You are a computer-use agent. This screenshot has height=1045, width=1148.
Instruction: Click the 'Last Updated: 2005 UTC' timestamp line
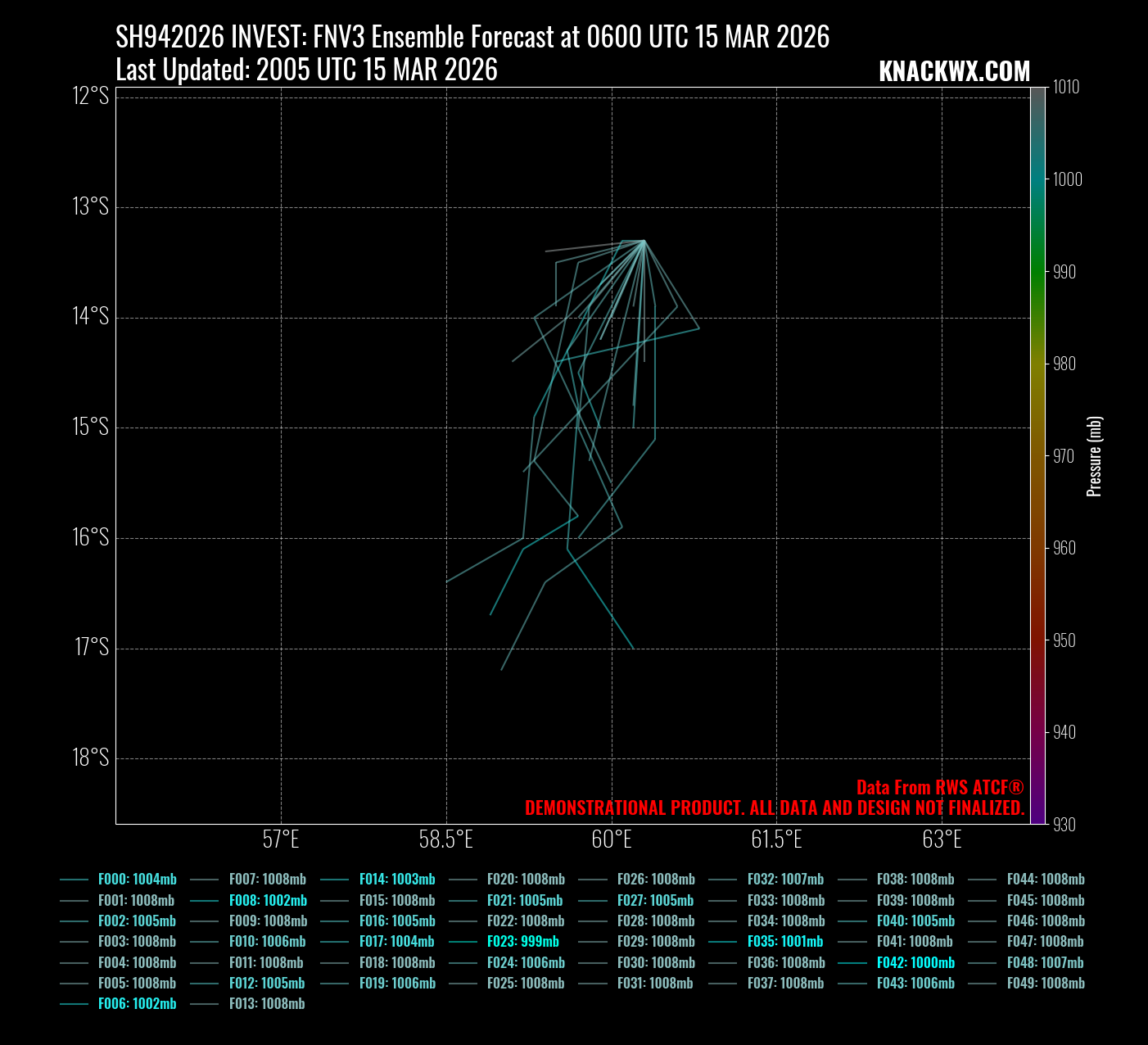pyautogui.click(x=306, y=70)
